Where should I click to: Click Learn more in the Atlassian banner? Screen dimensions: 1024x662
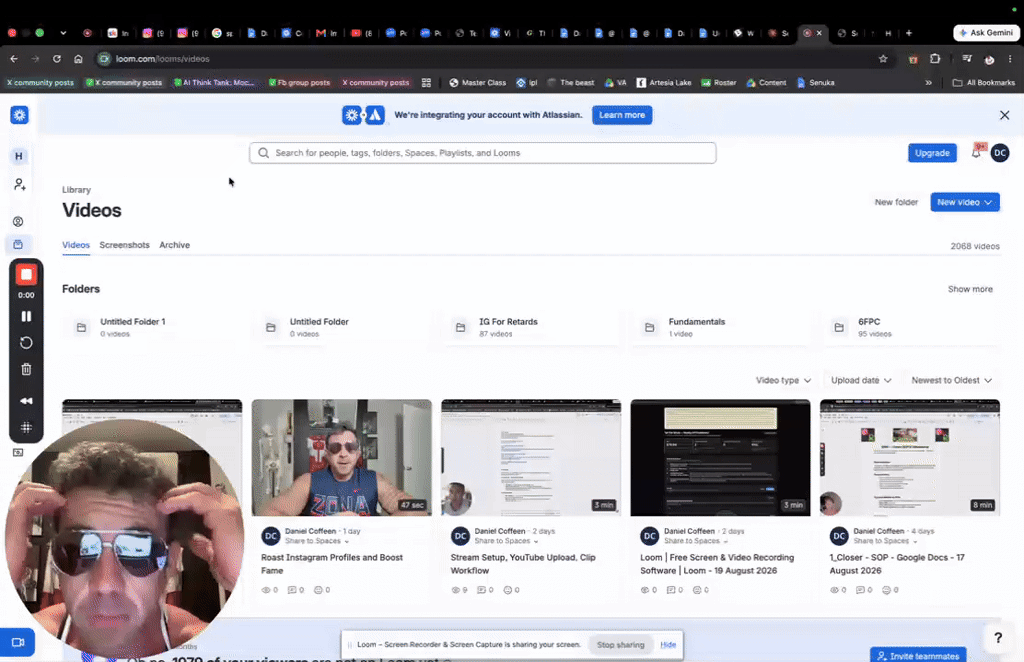tap(622, 115)
